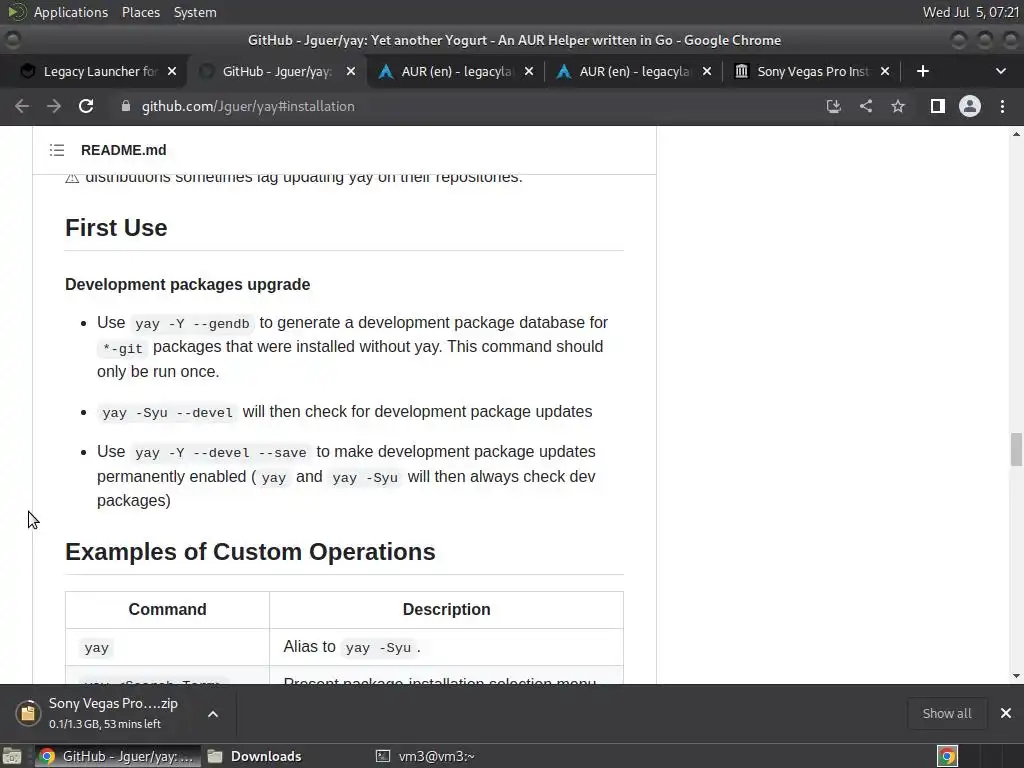Expand download options chevron for Sony Vegas zip

[x=213, y=714]
